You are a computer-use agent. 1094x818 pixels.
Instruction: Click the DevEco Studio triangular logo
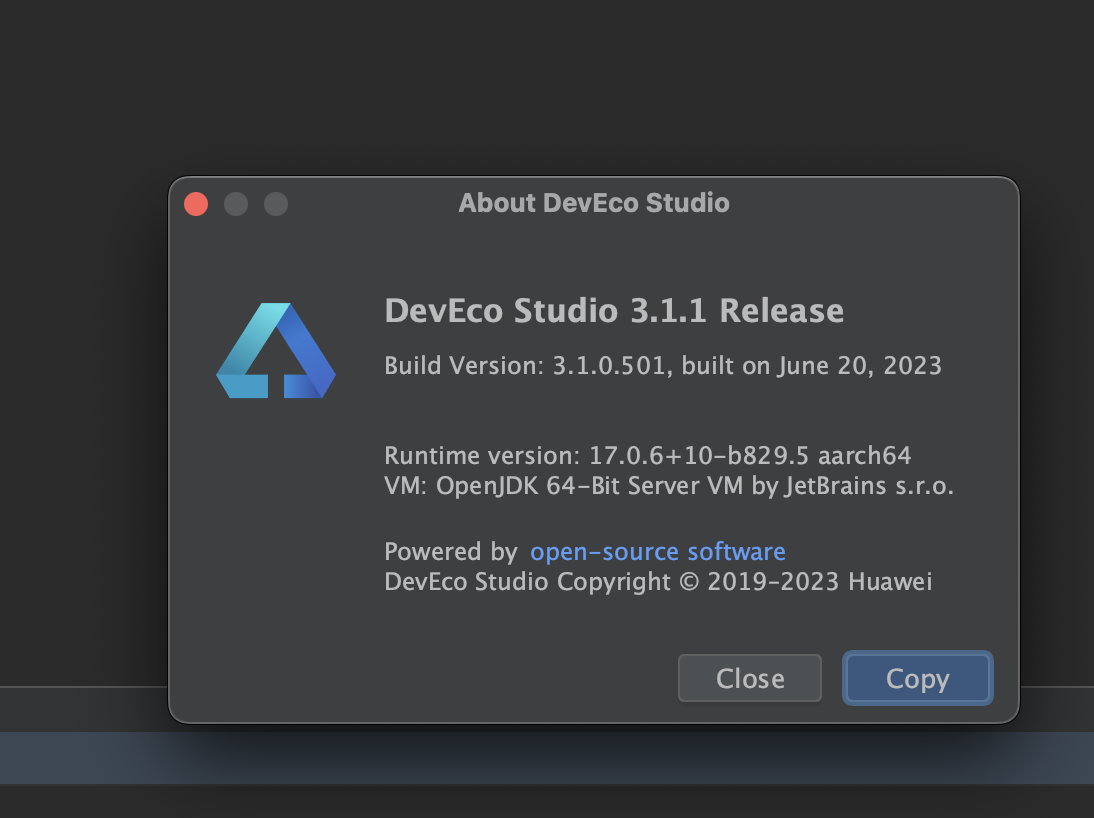coord(276,350)
